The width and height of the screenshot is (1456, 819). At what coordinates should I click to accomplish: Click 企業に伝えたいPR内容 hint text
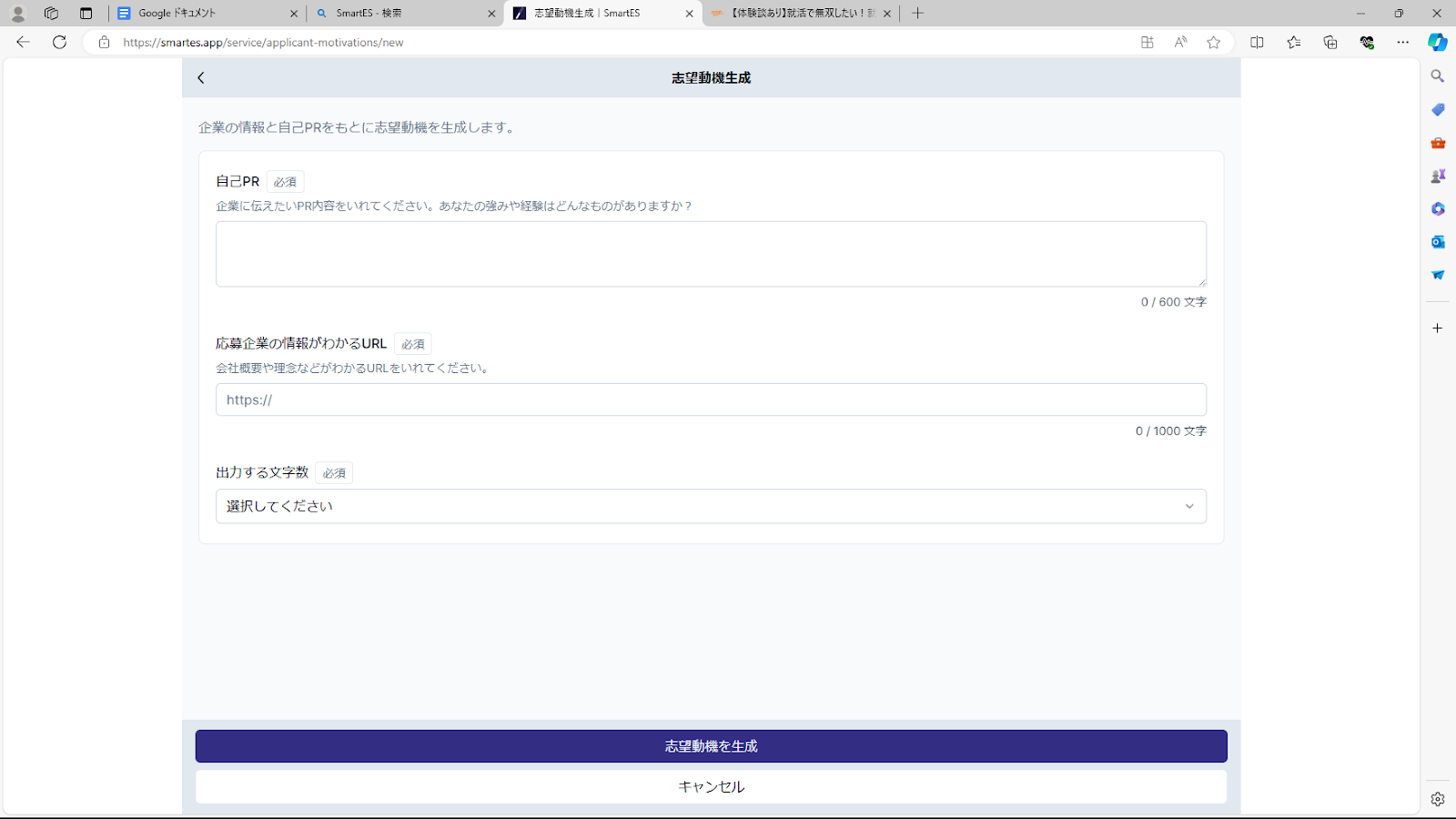pos(455,207)
